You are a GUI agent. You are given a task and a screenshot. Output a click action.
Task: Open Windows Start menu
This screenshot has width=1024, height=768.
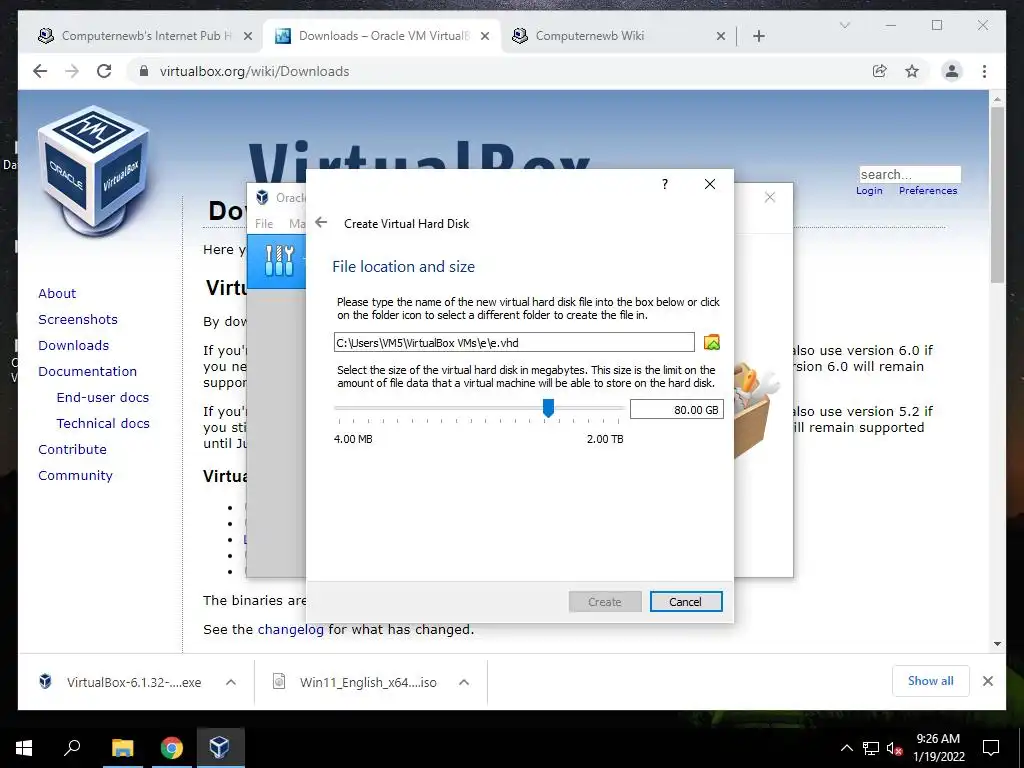click(x=24, y=748)
